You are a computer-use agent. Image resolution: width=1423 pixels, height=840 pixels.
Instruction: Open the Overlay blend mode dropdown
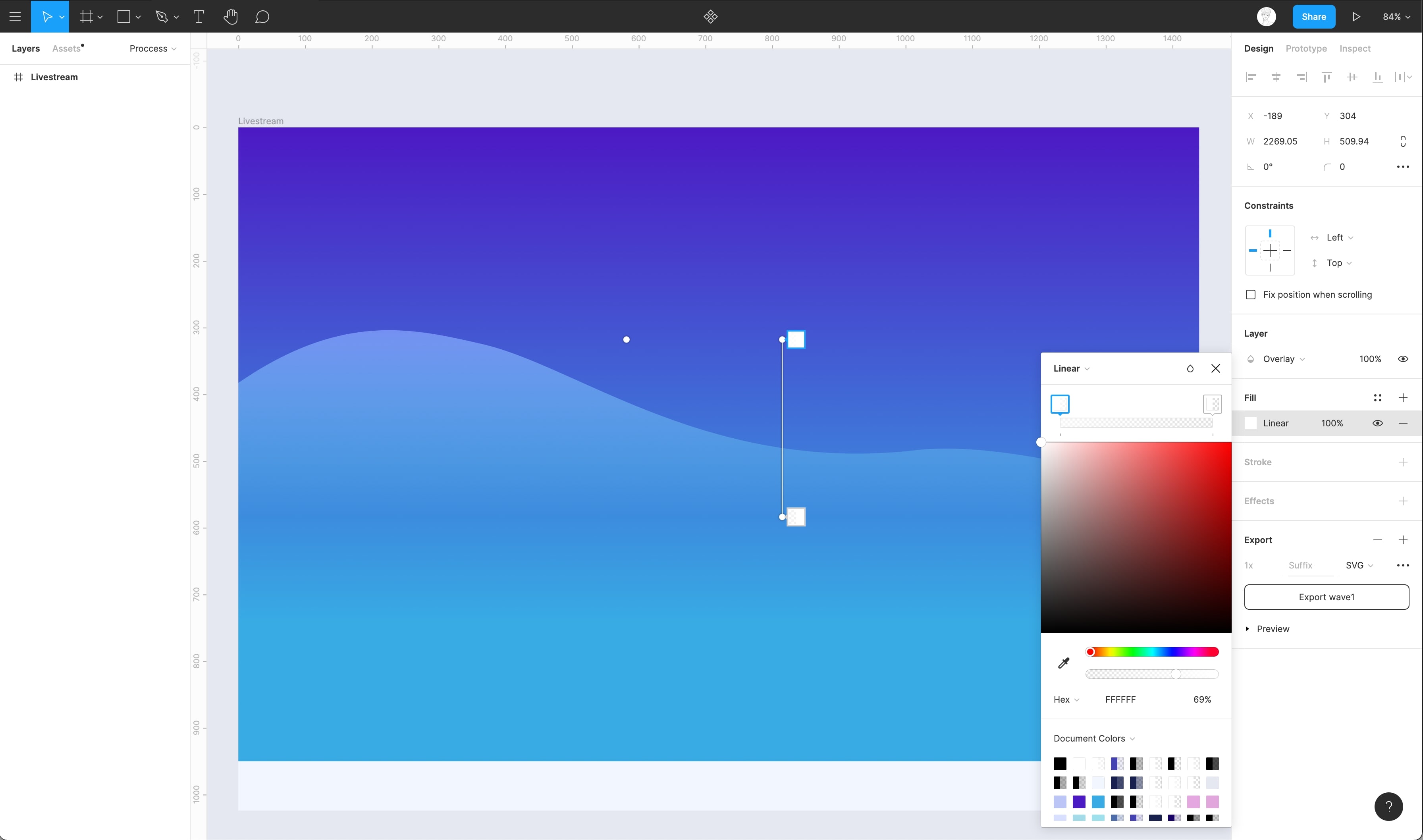coord(1280,358)
